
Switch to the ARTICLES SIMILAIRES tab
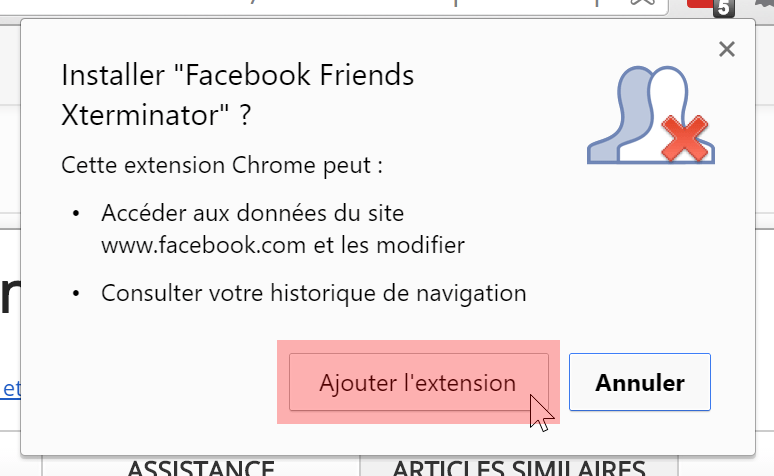coord(519,467)
